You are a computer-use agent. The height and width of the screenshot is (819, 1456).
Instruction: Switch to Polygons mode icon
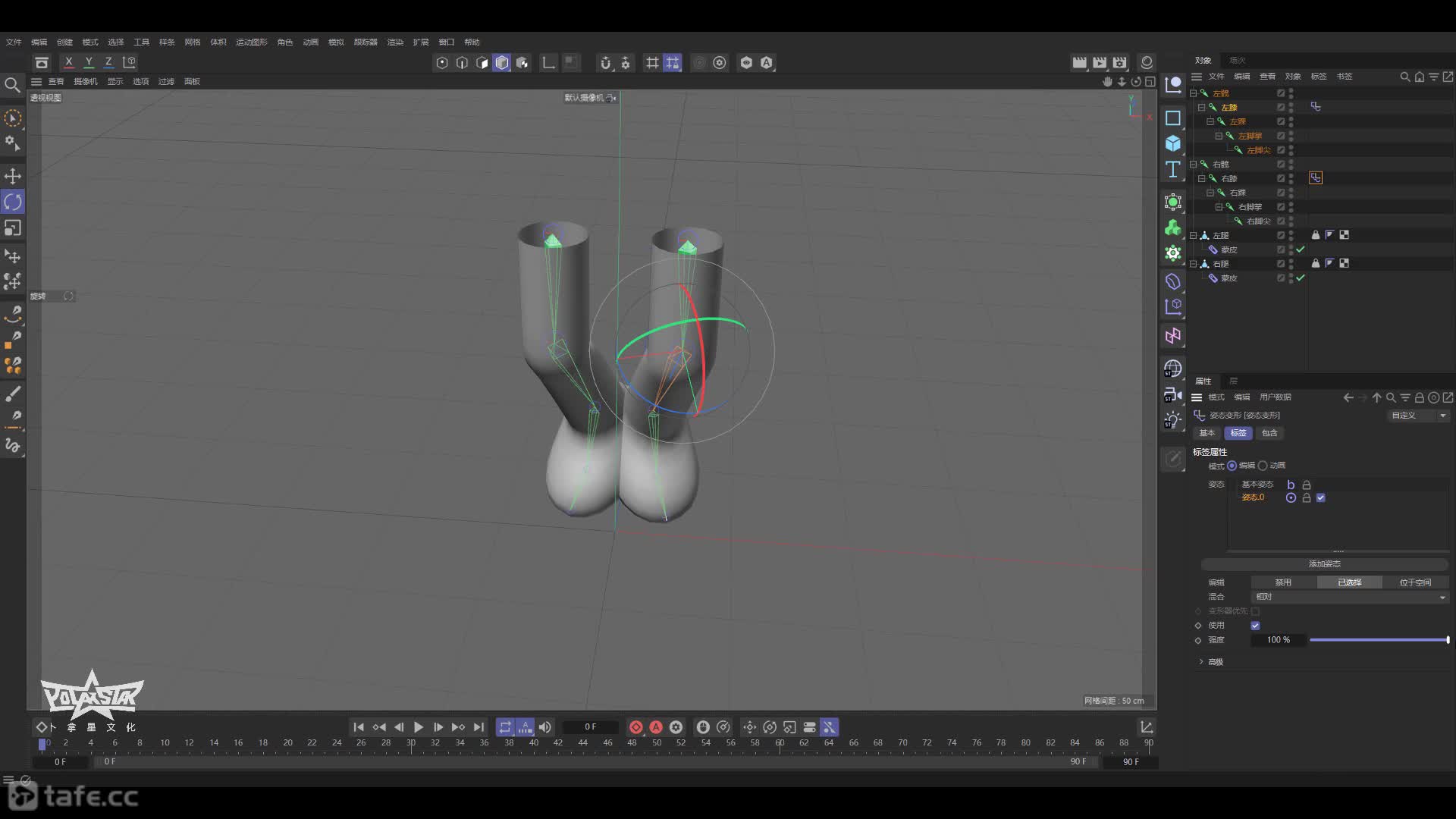[x=482, y=63]
